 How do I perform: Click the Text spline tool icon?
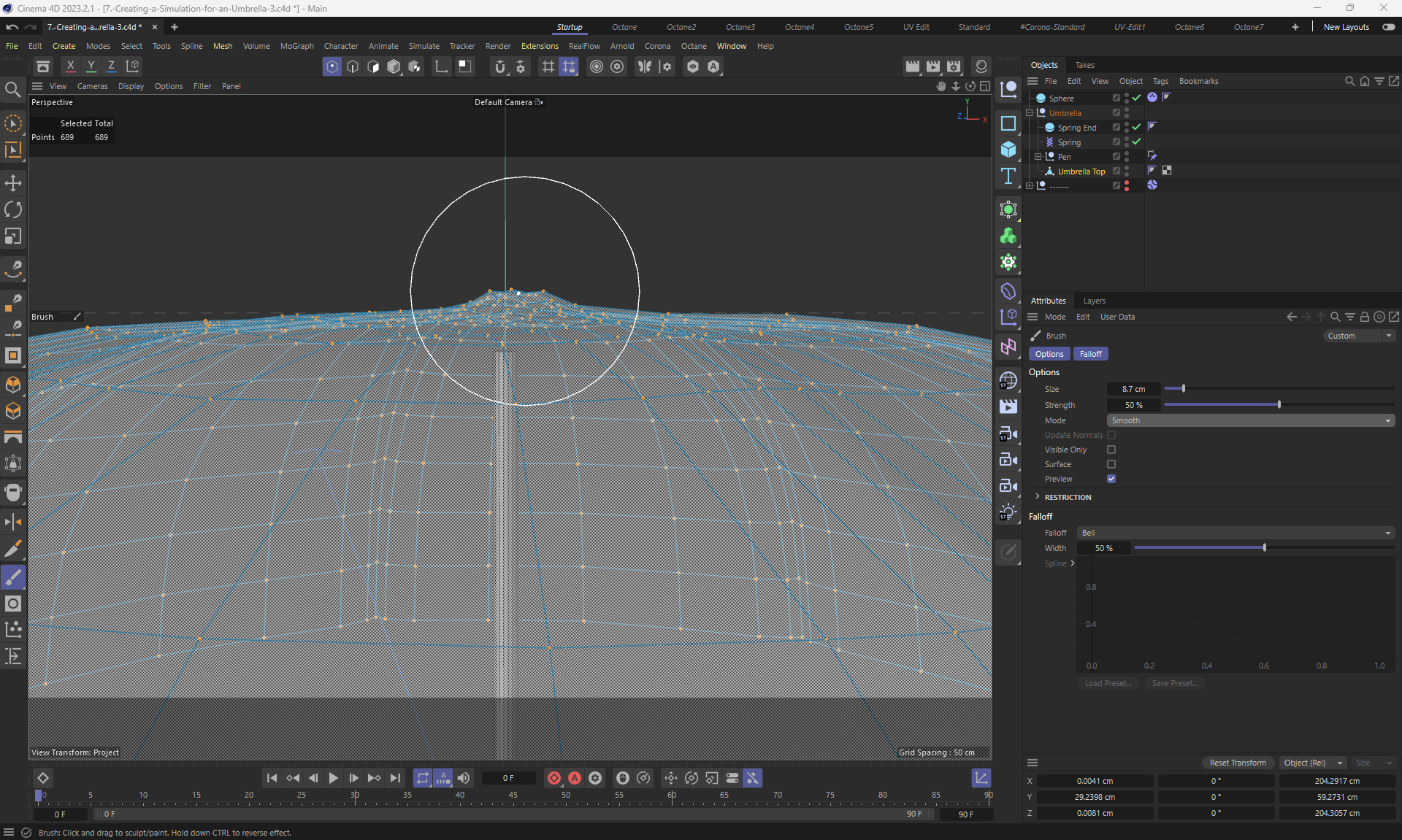(x=1008, y=176)
